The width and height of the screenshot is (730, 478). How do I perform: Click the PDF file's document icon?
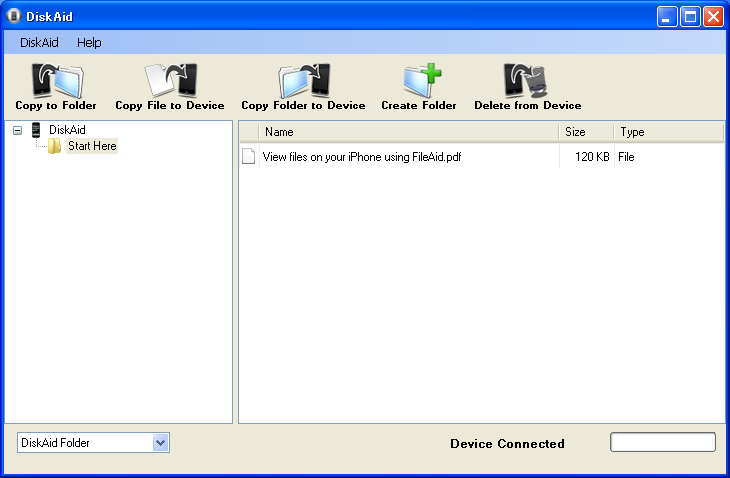[249, 156]
